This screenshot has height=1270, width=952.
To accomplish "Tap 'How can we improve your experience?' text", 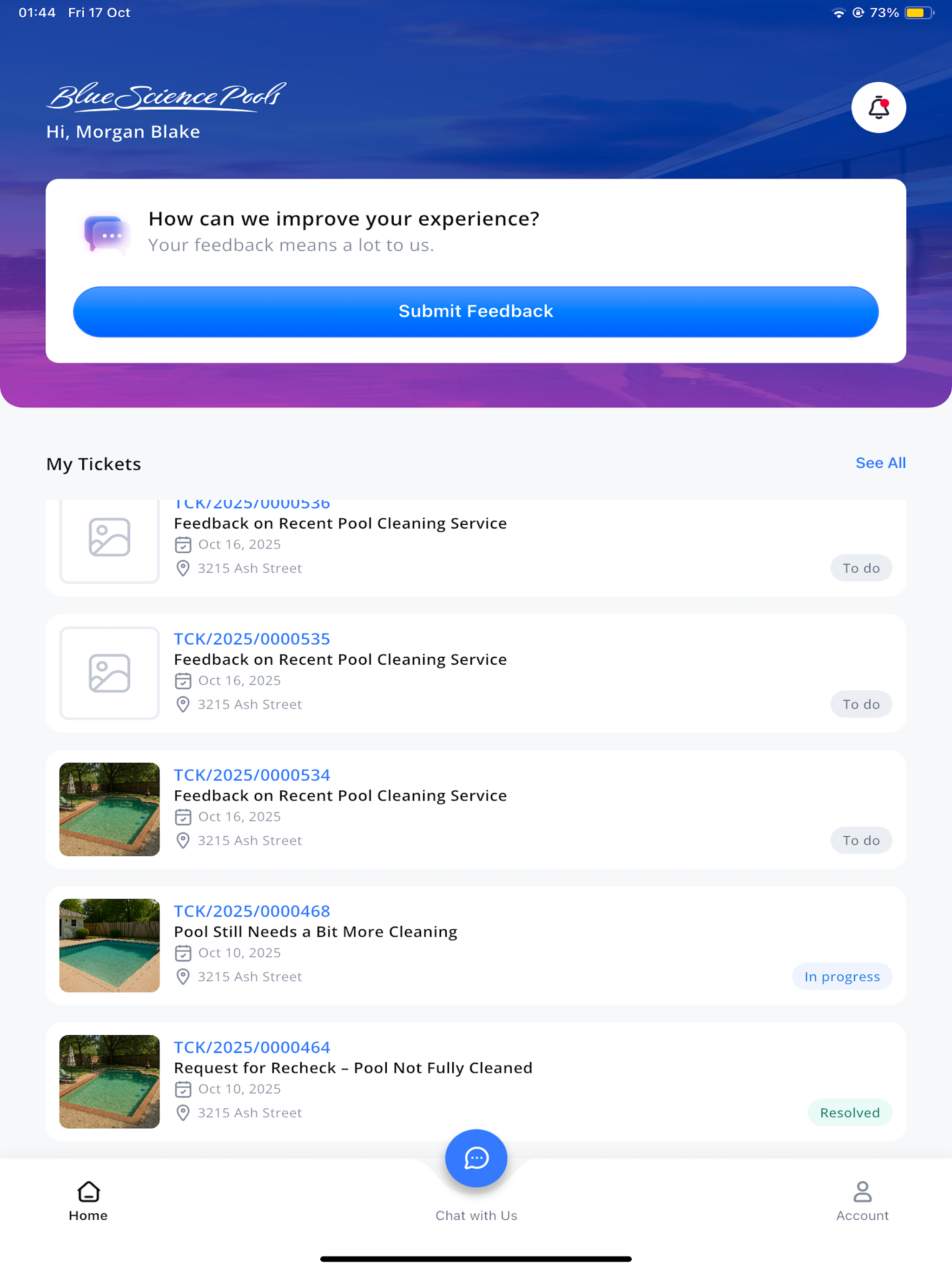I will (x=344, y=219).
